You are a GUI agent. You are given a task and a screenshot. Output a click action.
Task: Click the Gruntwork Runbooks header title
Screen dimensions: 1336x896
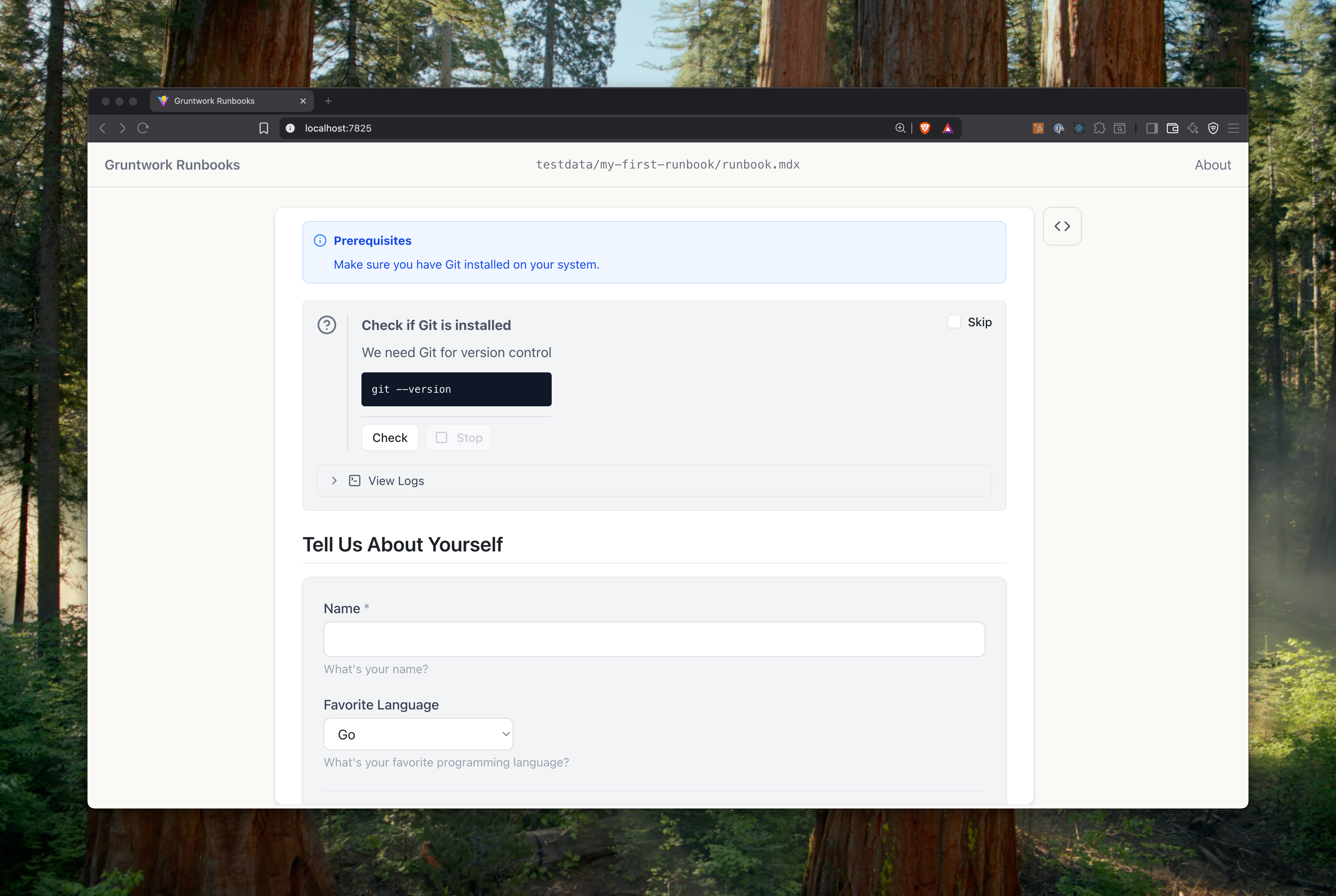(x=172, y=165)
